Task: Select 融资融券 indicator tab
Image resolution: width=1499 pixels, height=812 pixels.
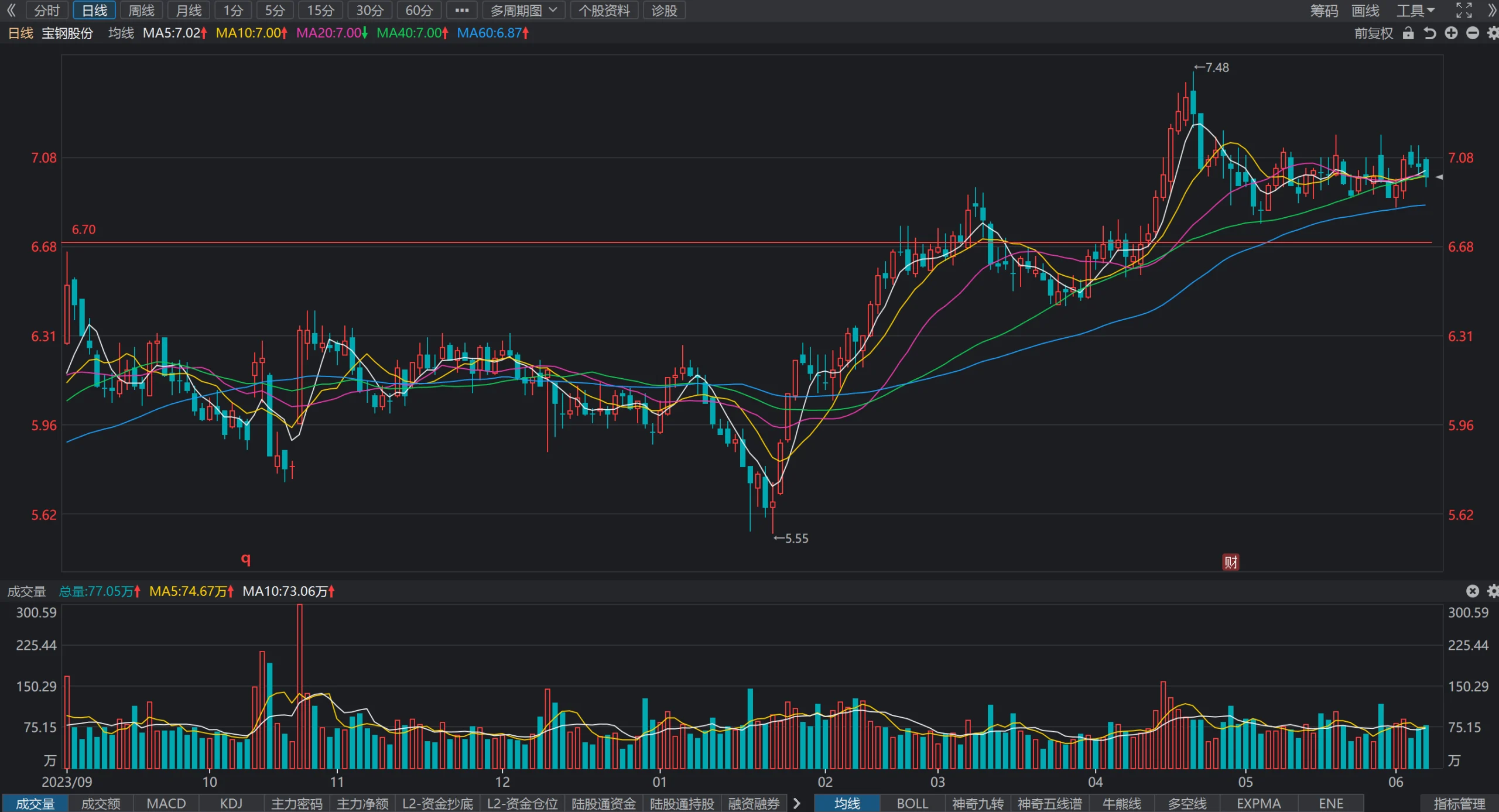Action: (754, 804)
